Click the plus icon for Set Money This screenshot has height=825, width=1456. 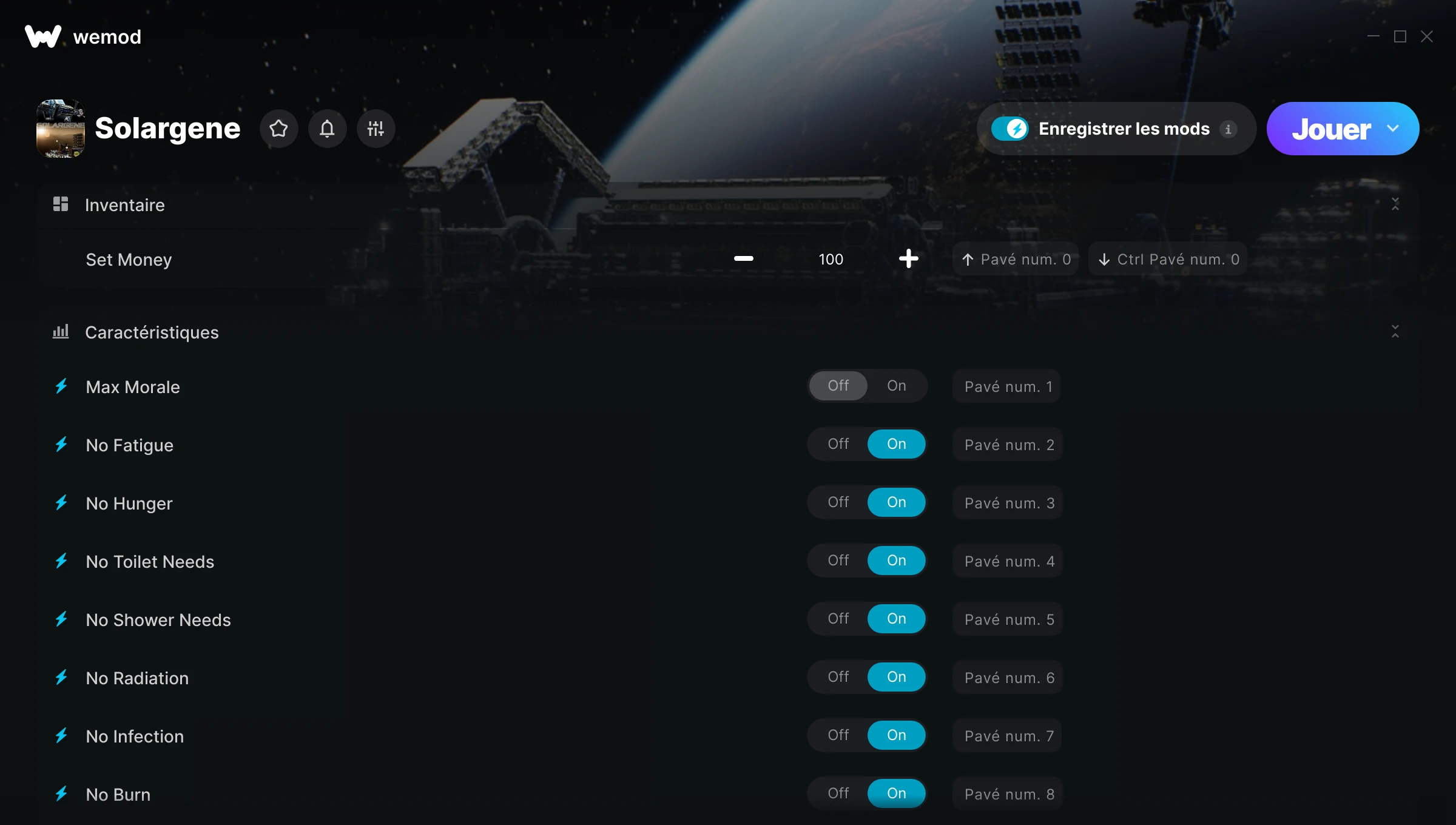pyautogui.click(x=908, y=259)
